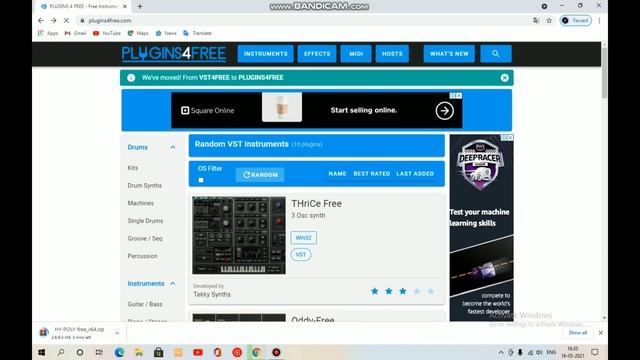Open Windows Start menu
This screenshot has width=640, height=360.
click(42, 352)
